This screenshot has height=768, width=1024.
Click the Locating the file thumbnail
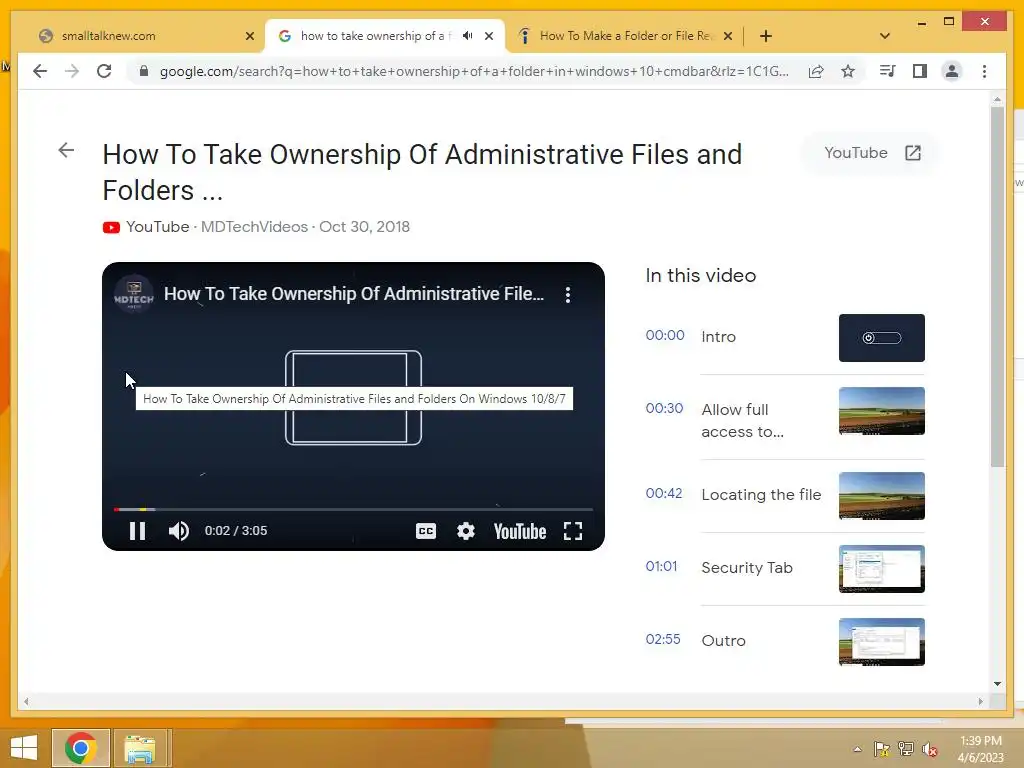coord(882,496)
